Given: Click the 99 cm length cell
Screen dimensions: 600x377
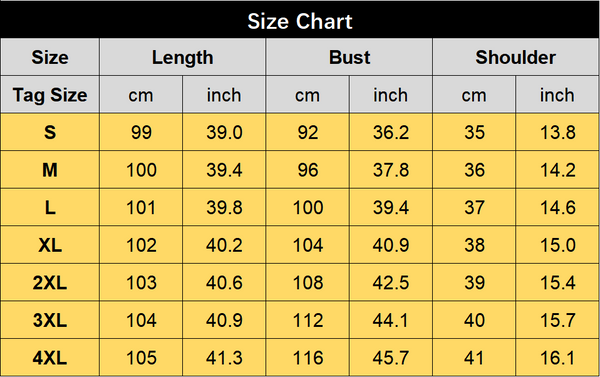Looking at the screenshot, I should [141, 132].
